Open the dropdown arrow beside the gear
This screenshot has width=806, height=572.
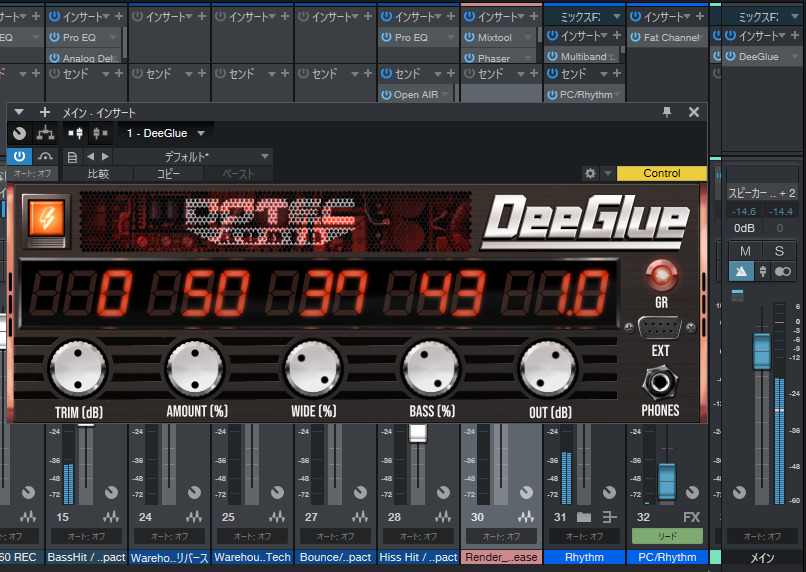tap(608, 173)
